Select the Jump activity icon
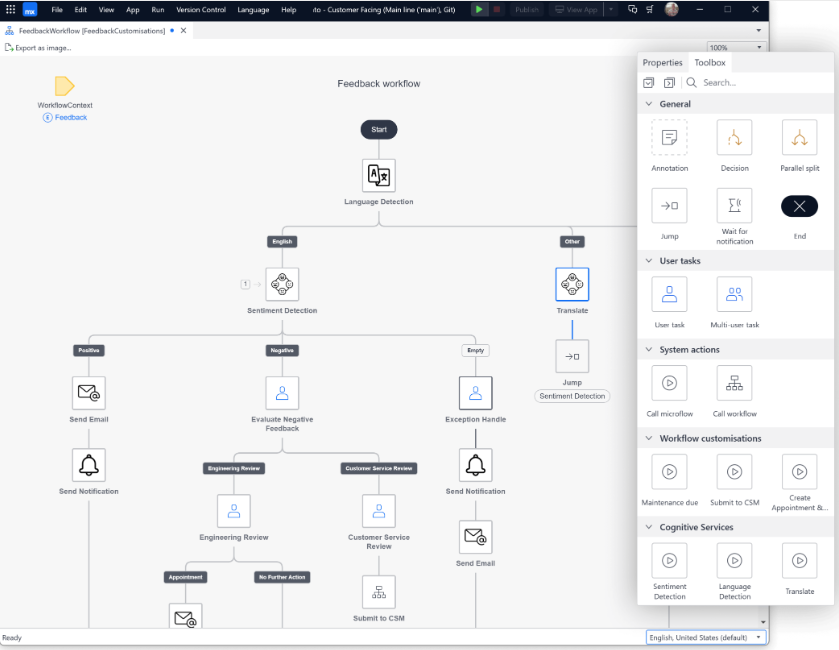This screenshot has height=650, width=839. coord(668,206)
